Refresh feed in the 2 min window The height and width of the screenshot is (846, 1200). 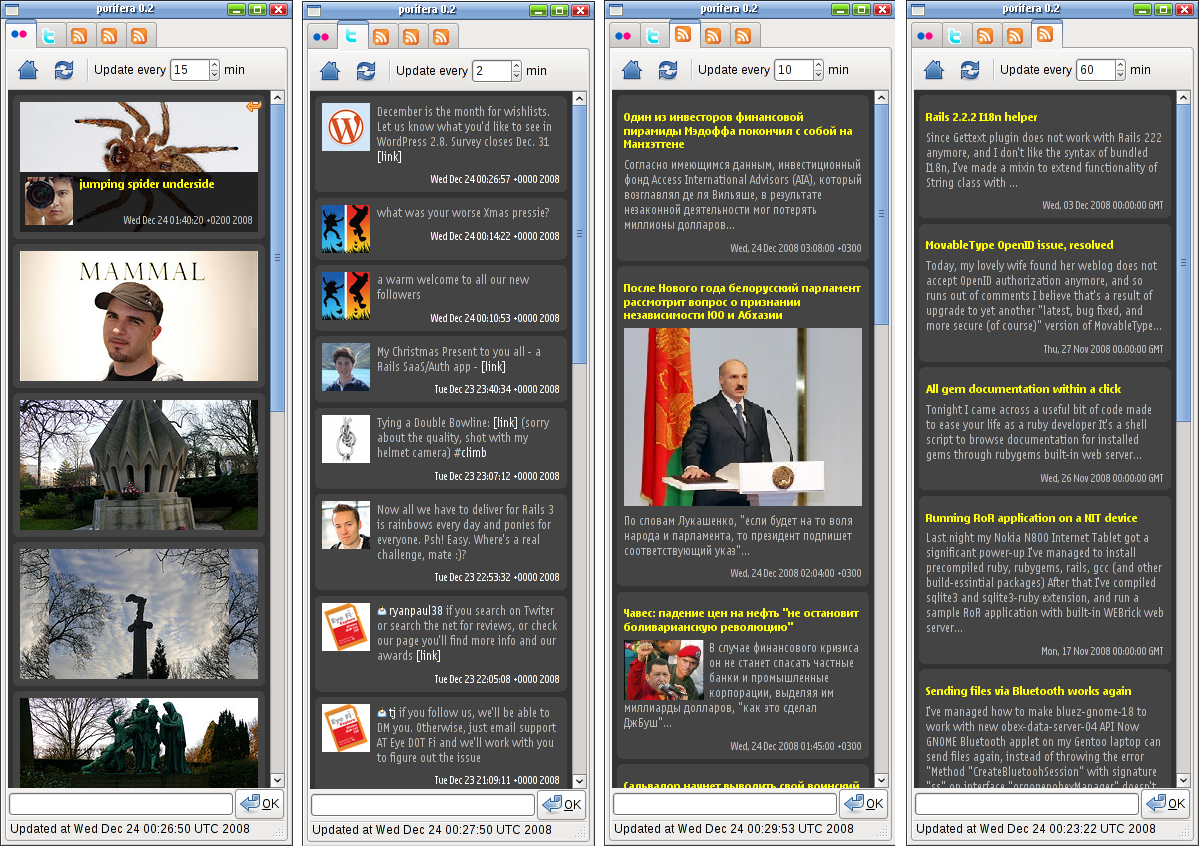tap(366, 70)
